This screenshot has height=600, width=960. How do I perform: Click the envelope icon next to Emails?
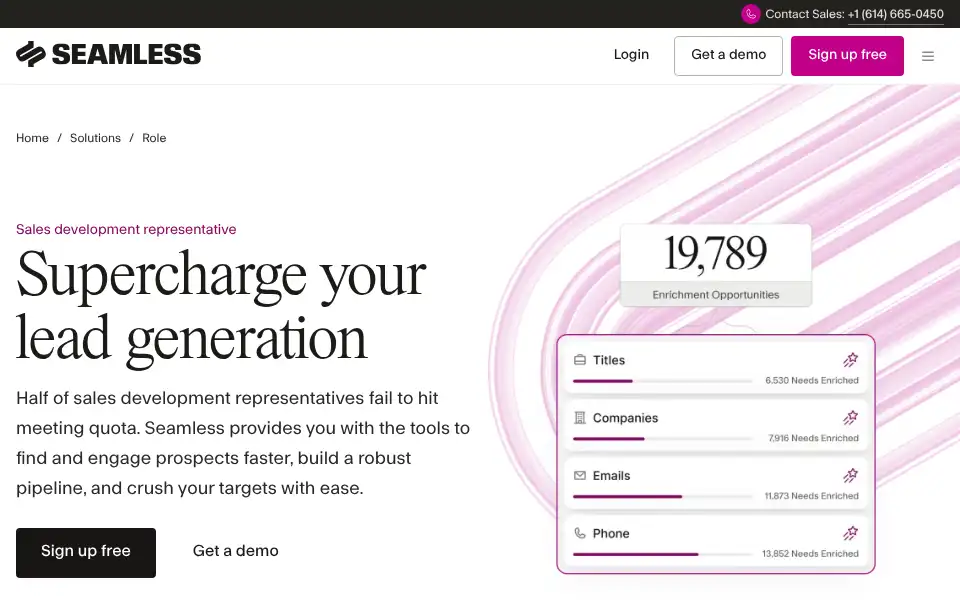580,475
